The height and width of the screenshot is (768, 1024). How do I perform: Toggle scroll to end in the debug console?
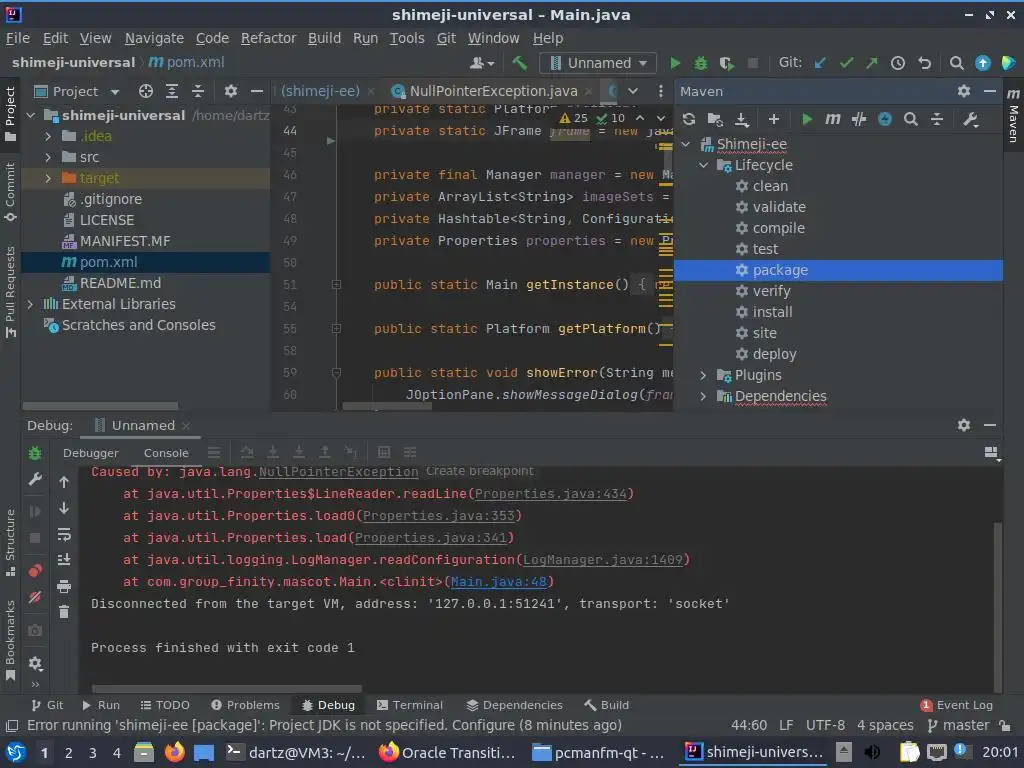click(63, 560)
